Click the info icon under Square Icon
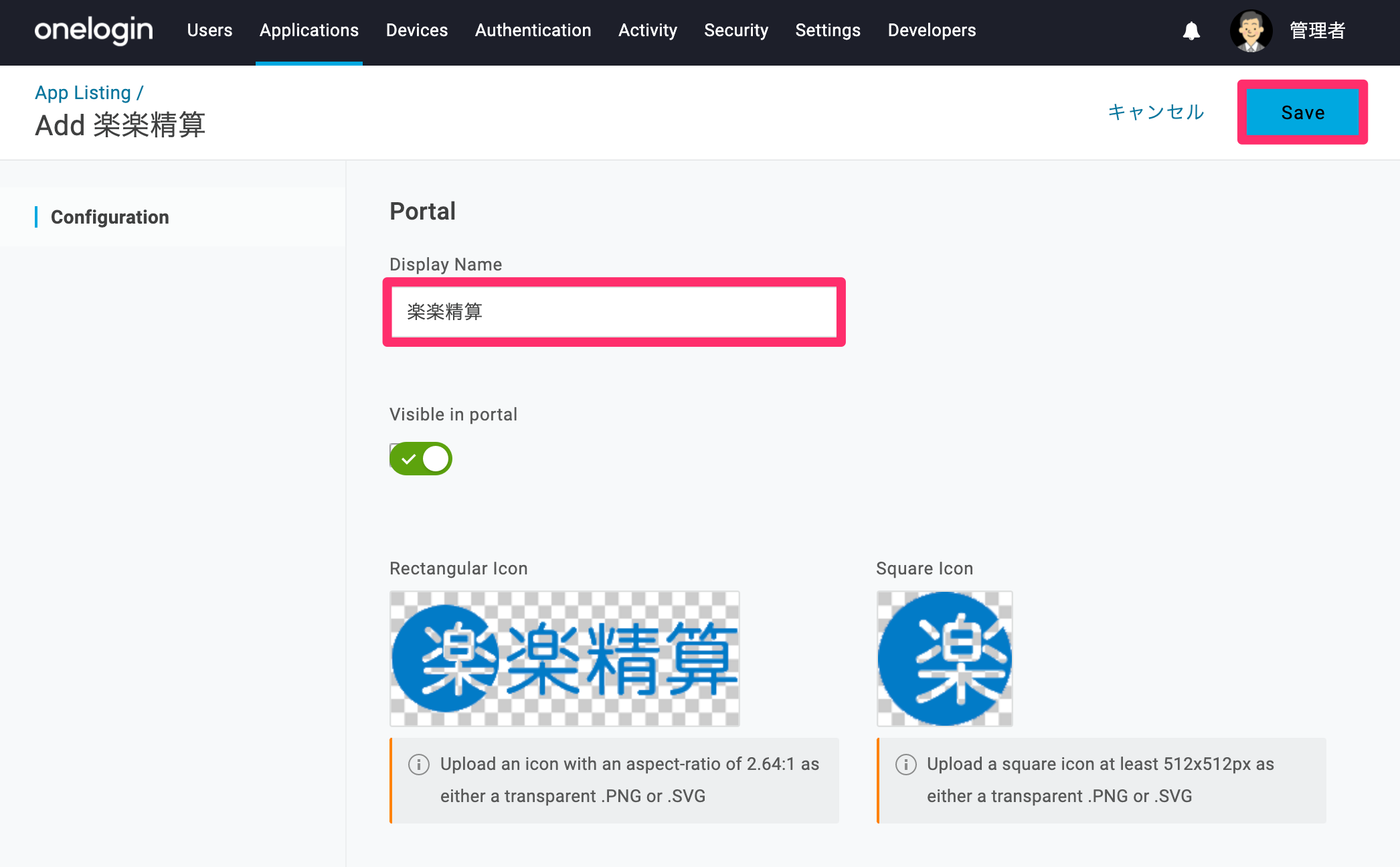This screenshot has height=867, width=1400. coord(905,764)
